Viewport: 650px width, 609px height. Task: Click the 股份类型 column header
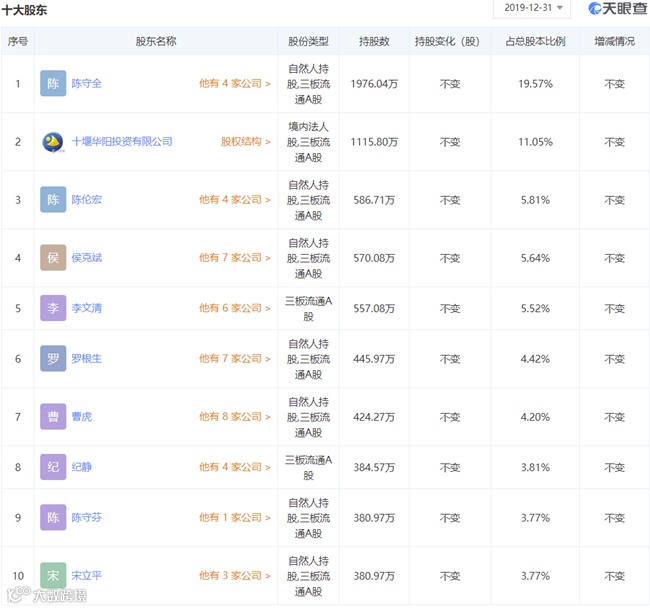point(308,41)
